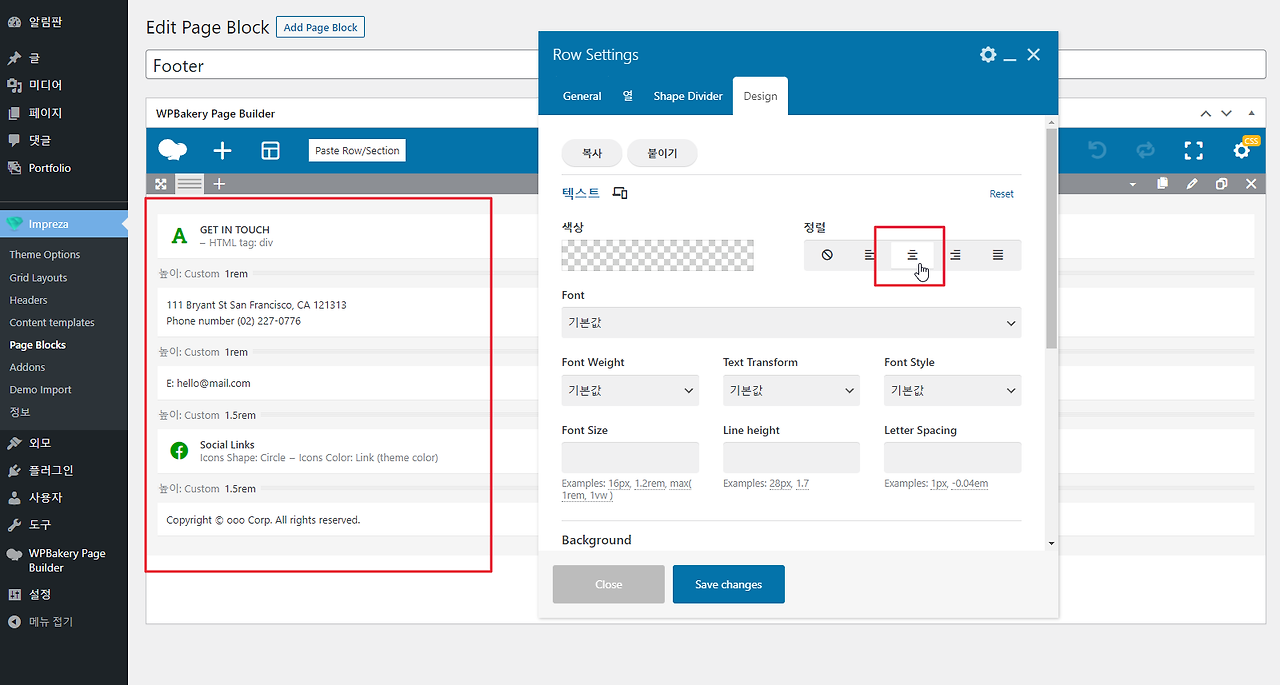1280x685 pixels.
Task: Open Theme Options in Impreza menu
Action: 45,255
